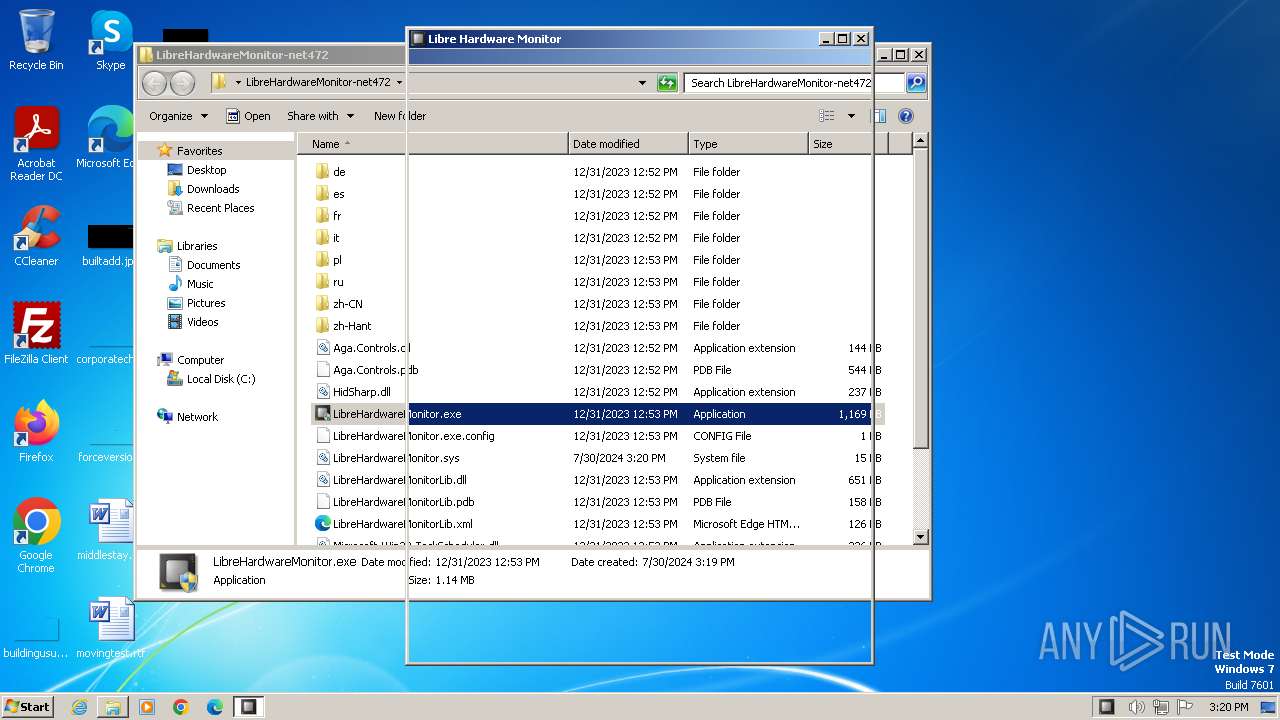Viewport: 1280px width, 720px height.
Task: Select LibreHardwareMonitor.exe.config file
Action: pyautogui.click(x=404, y=436)
